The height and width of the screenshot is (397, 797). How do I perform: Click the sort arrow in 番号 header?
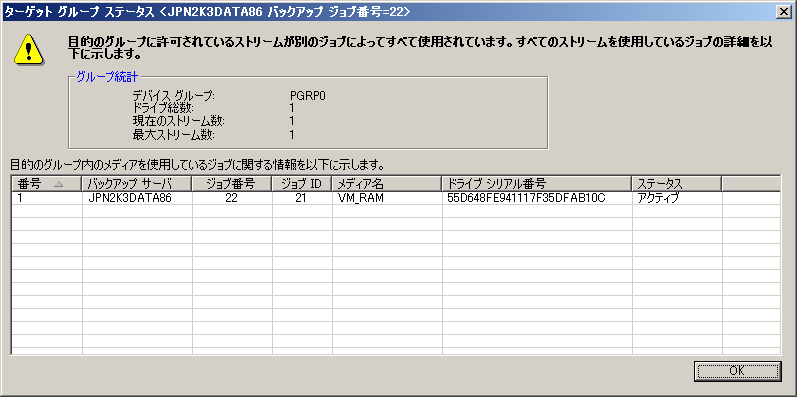[x=58, y=185]
